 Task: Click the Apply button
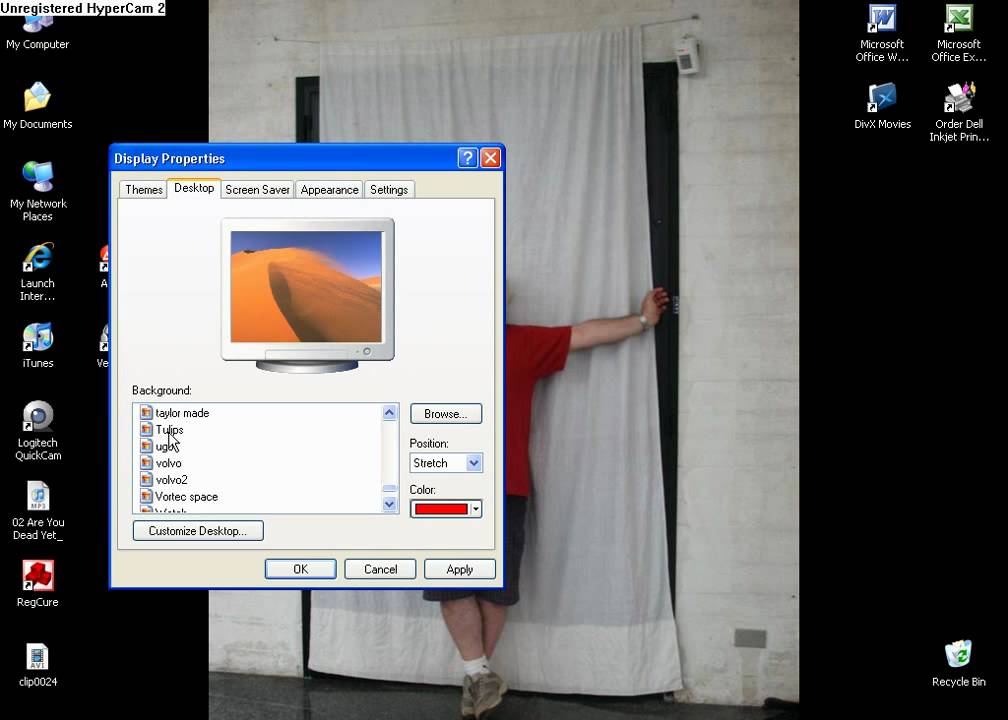point(460,570)
